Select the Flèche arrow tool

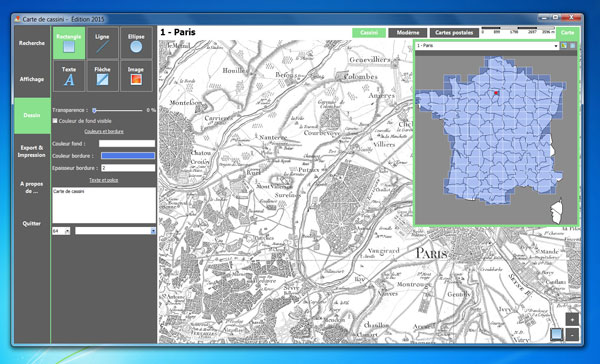click(x=102, y=76)
